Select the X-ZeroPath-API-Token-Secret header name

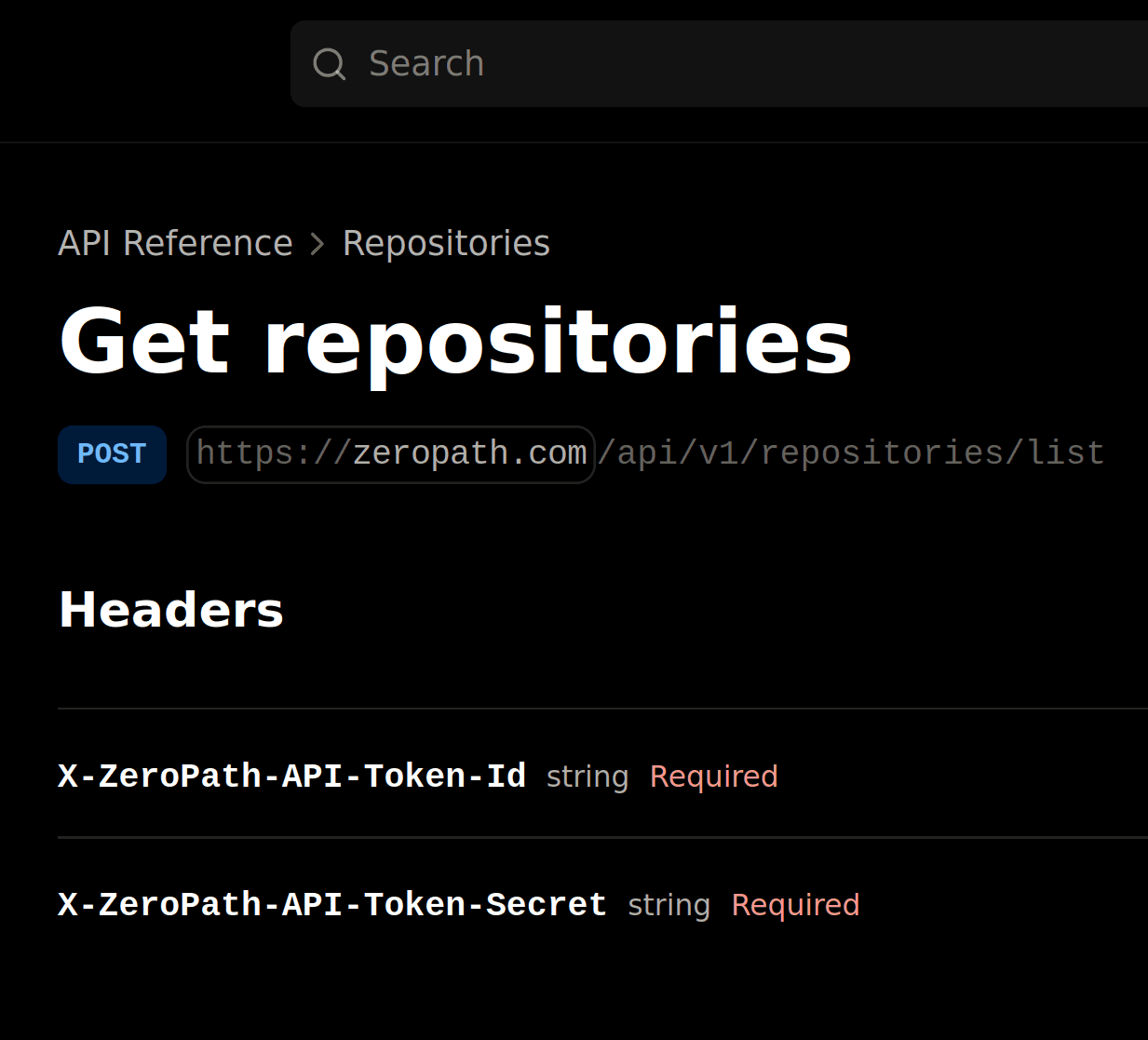(332, 904)
